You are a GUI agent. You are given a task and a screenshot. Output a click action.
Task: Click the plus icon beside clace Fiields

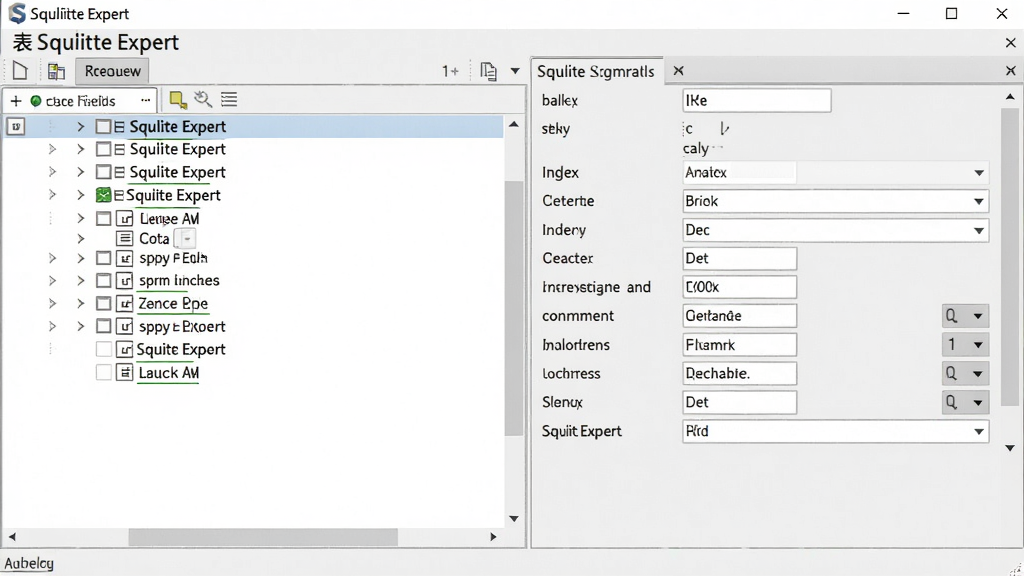(x=16, y=101)
